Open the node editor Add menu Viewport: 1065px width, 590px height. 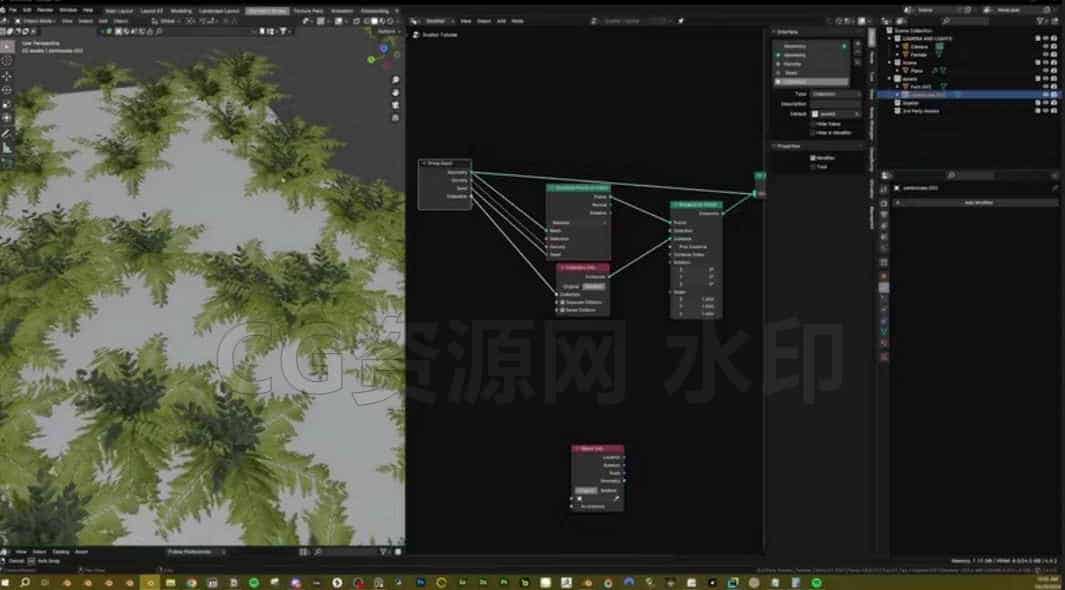click(x=501, y=21)
